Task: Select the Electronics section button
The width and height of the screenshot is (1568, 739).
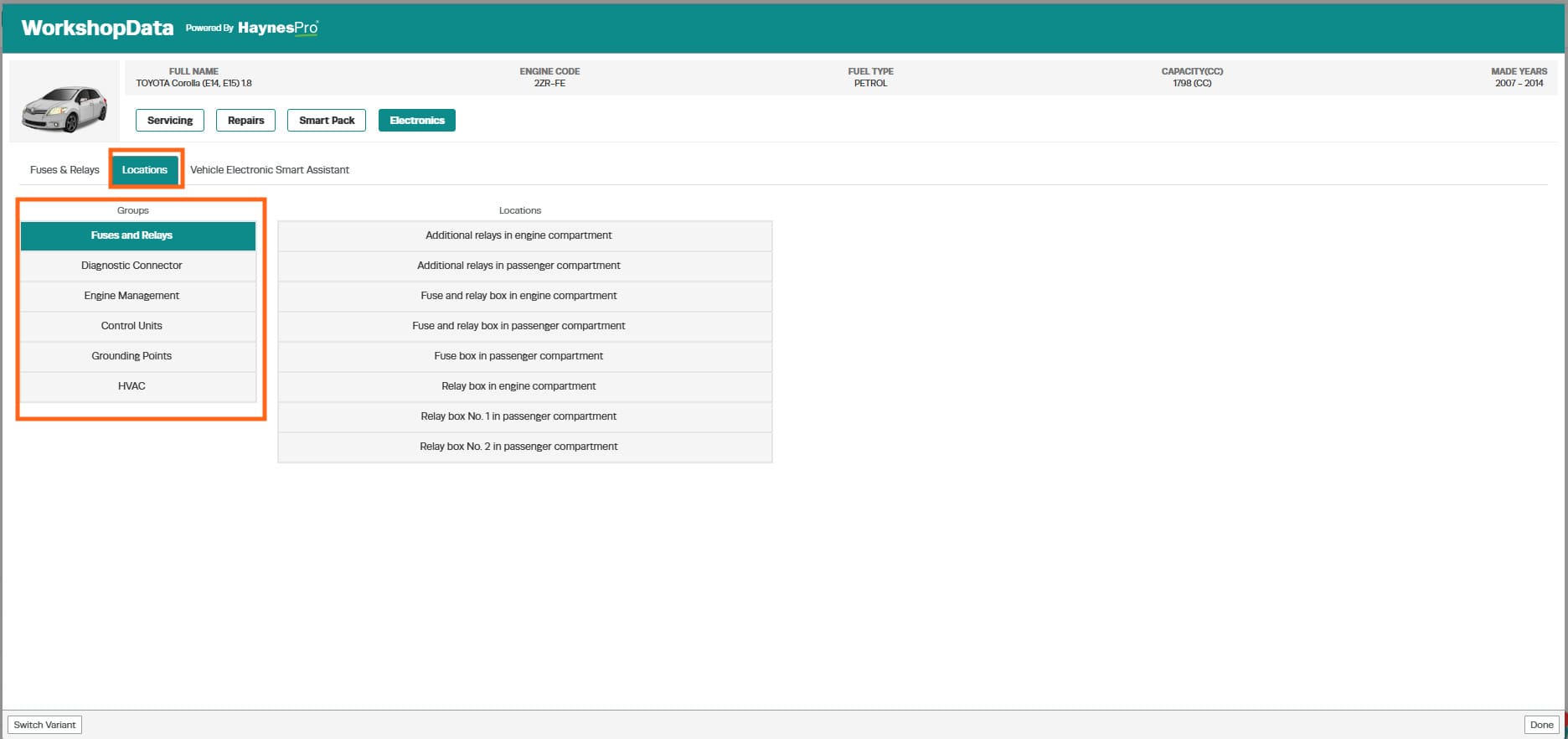Action: pos(417,120)
